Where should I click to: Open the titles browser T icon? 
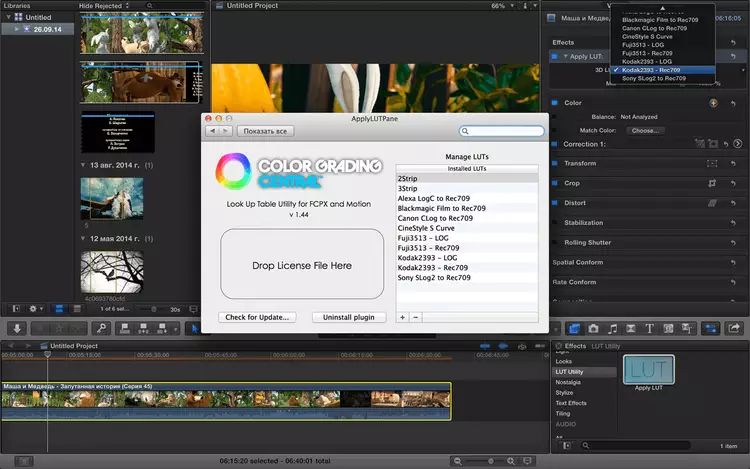(x=650, y=328)
